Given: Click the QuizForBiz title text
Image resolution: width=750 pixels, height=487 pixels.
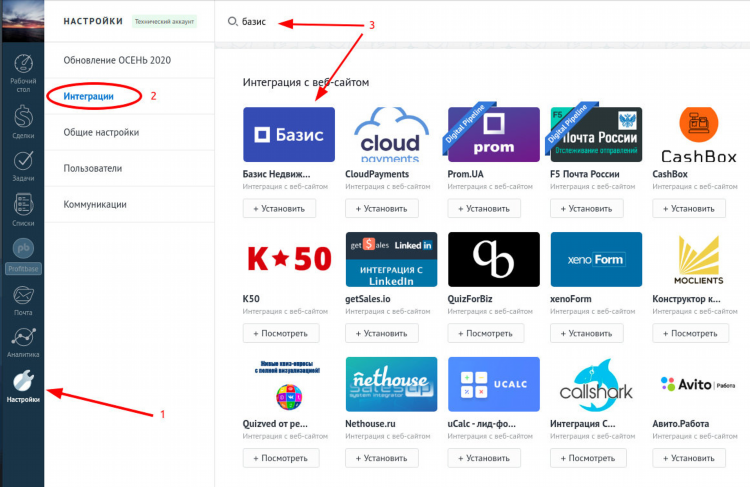Looking at the screenshot, I should [x=470, y=299].
